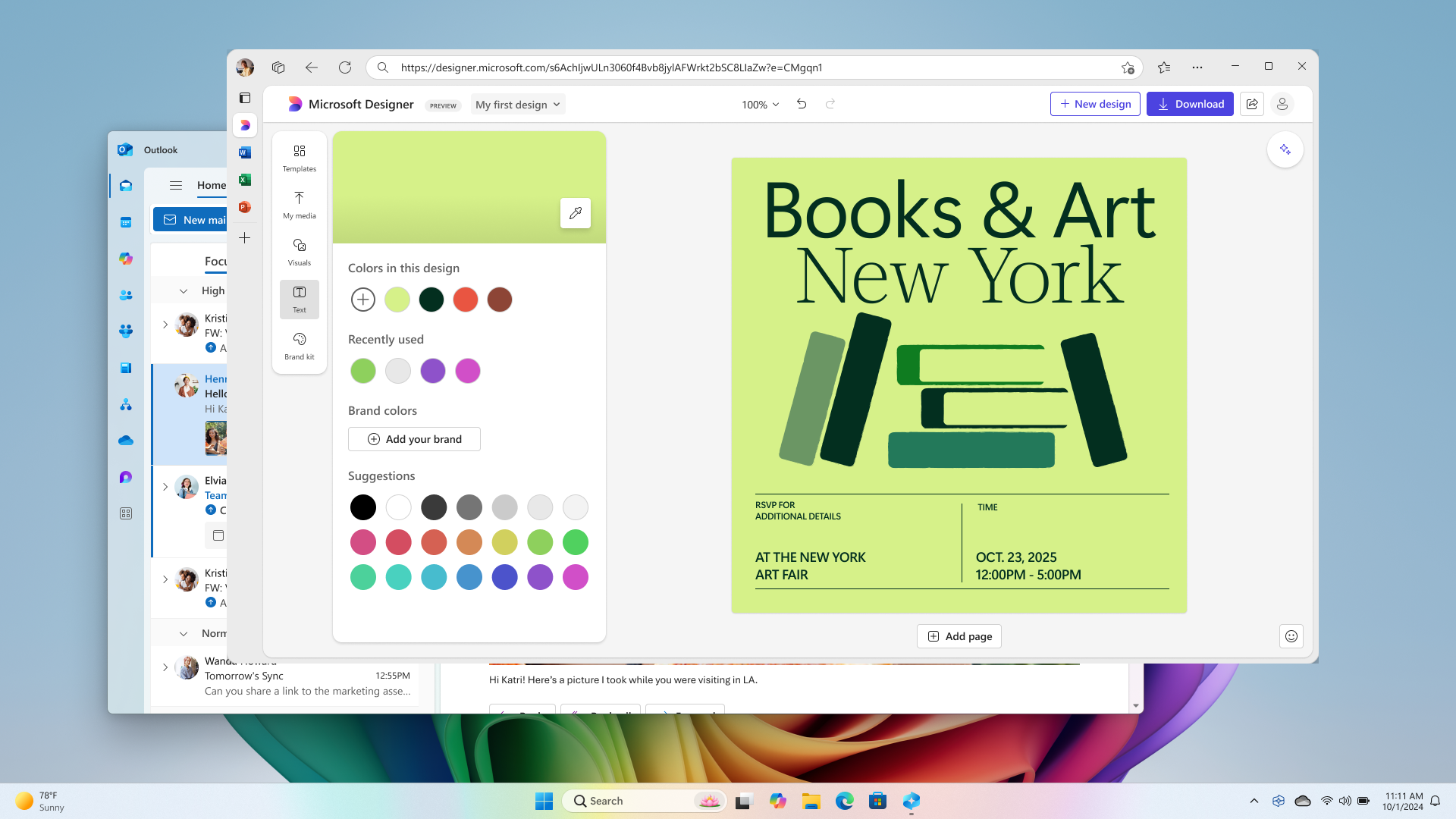Go back in the browser
The width and height of the screenshot is (1456, 819).
312,67
